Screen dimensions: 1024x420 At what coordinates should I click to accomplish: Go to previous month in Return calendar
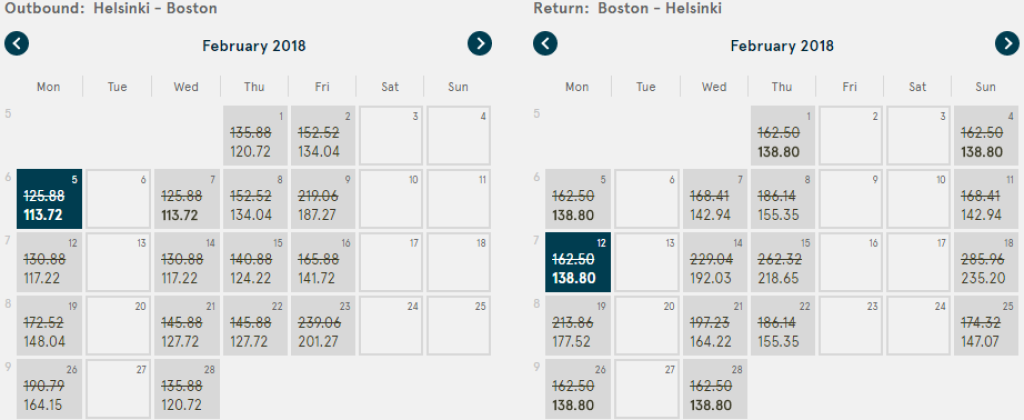pyautogui.click(x=545, y=43)
